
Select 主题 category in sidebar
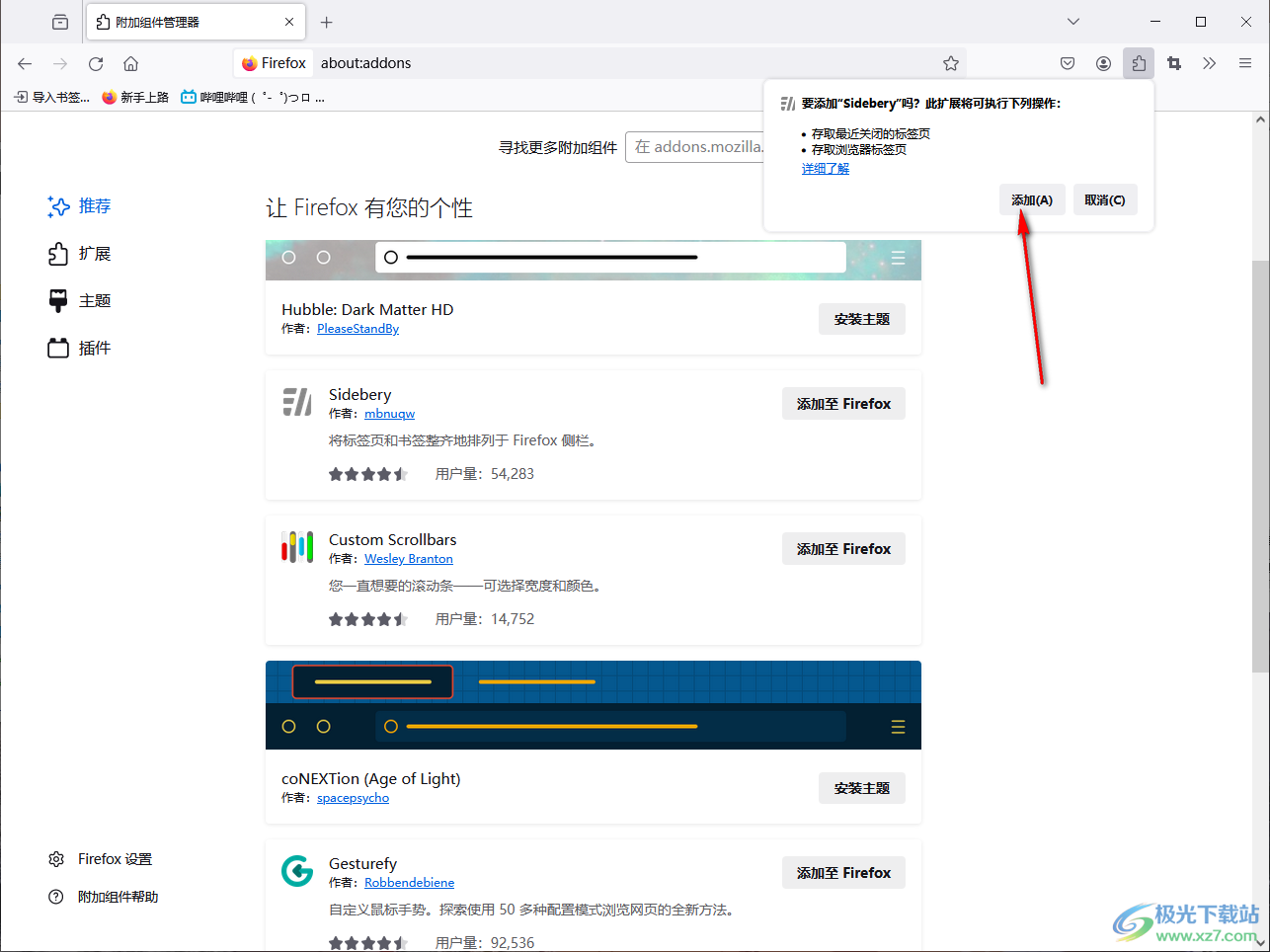(79, 301)
